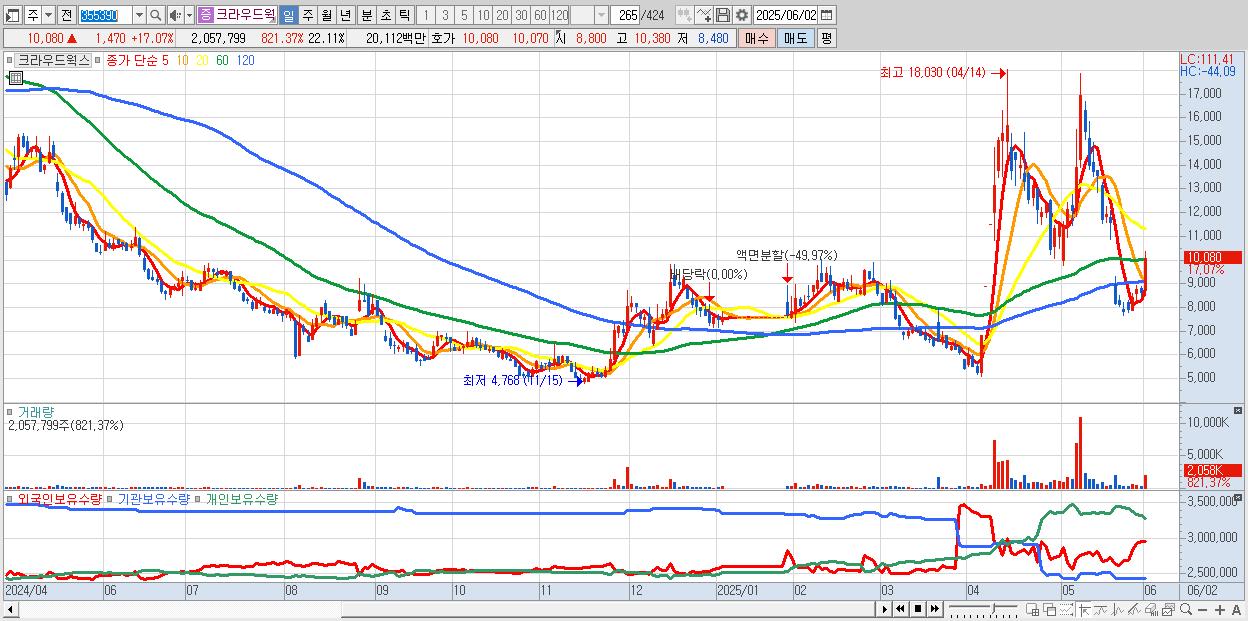Open the 주 market-type dropdown arrow
Viewport: 1248px width, 621px height.
tap(48, 15)
